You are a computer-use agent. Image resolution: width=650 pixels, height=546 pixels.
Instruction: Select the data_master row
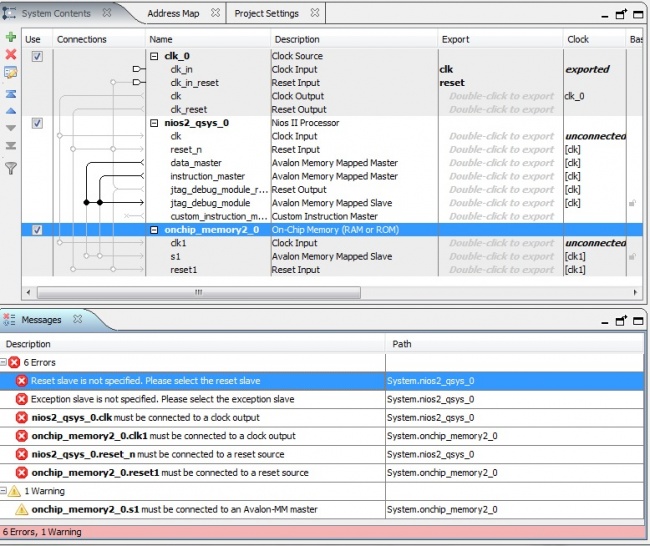(x=332, y=163)
